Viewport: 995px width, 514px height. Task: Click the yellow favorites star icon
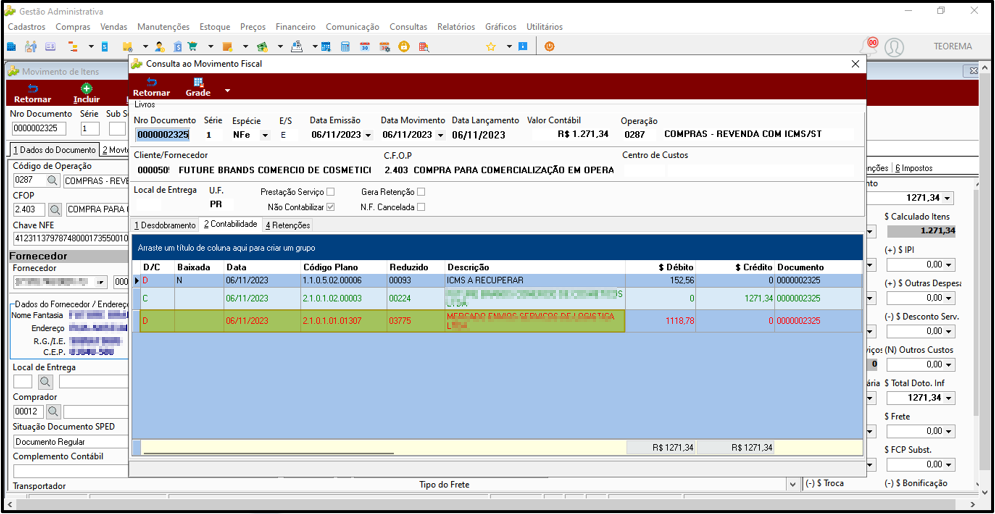tap(491, 46)
